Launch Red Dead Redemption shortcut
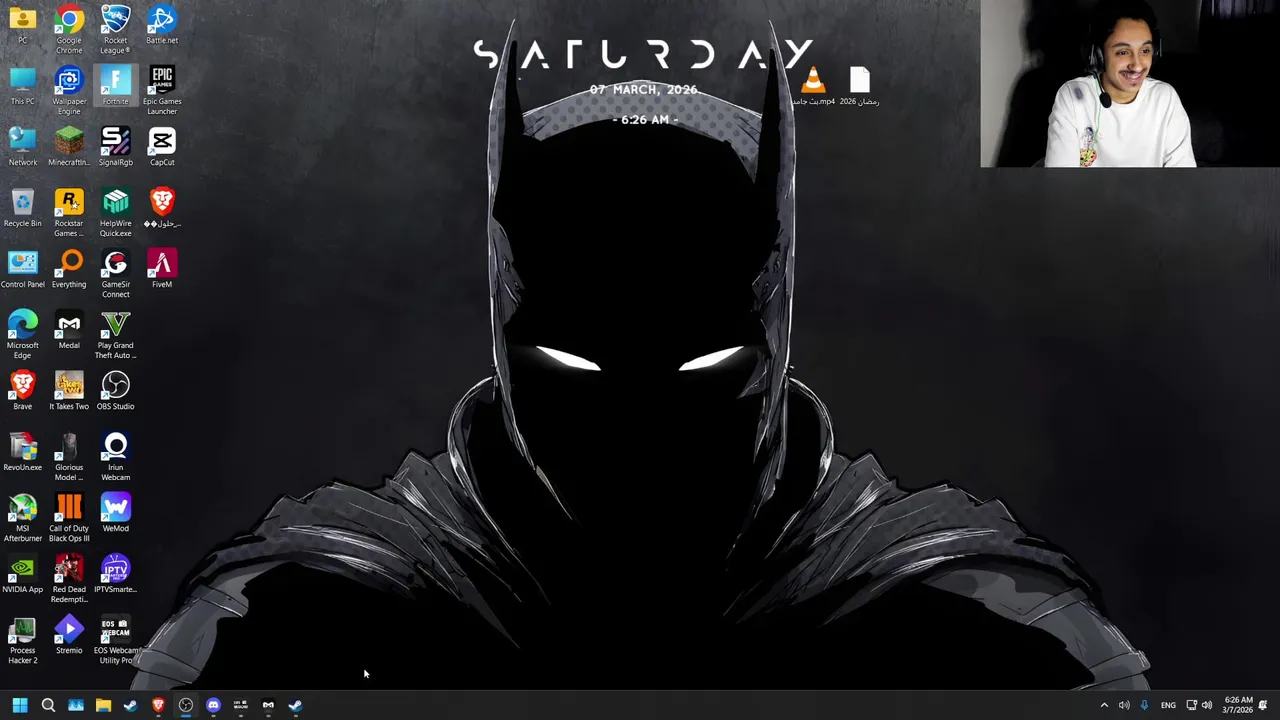1280x720 pixels. click(x=69, y=579)
